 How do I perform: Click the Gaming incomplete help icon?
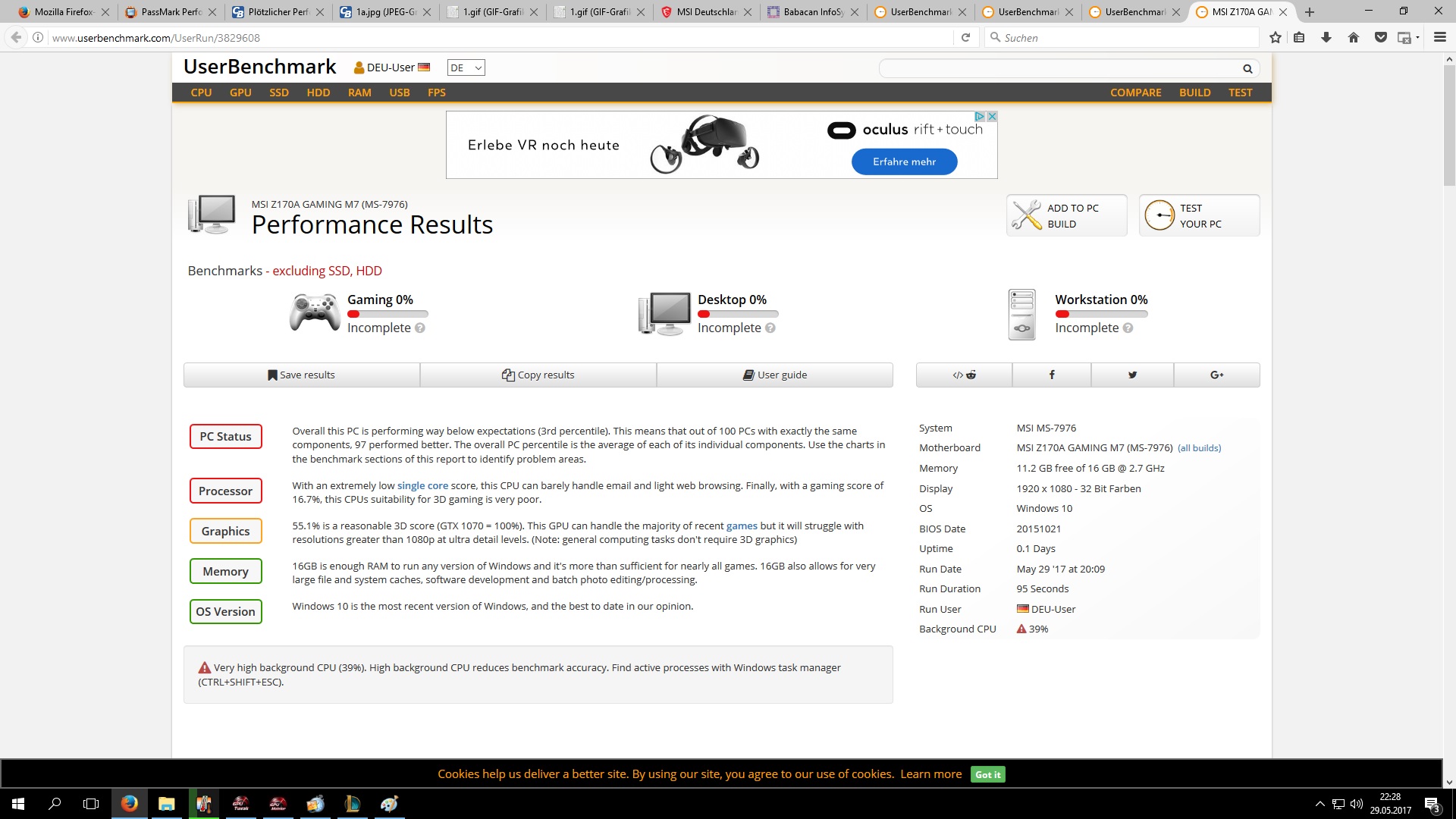pyautogui.click(x=420, y=328)
